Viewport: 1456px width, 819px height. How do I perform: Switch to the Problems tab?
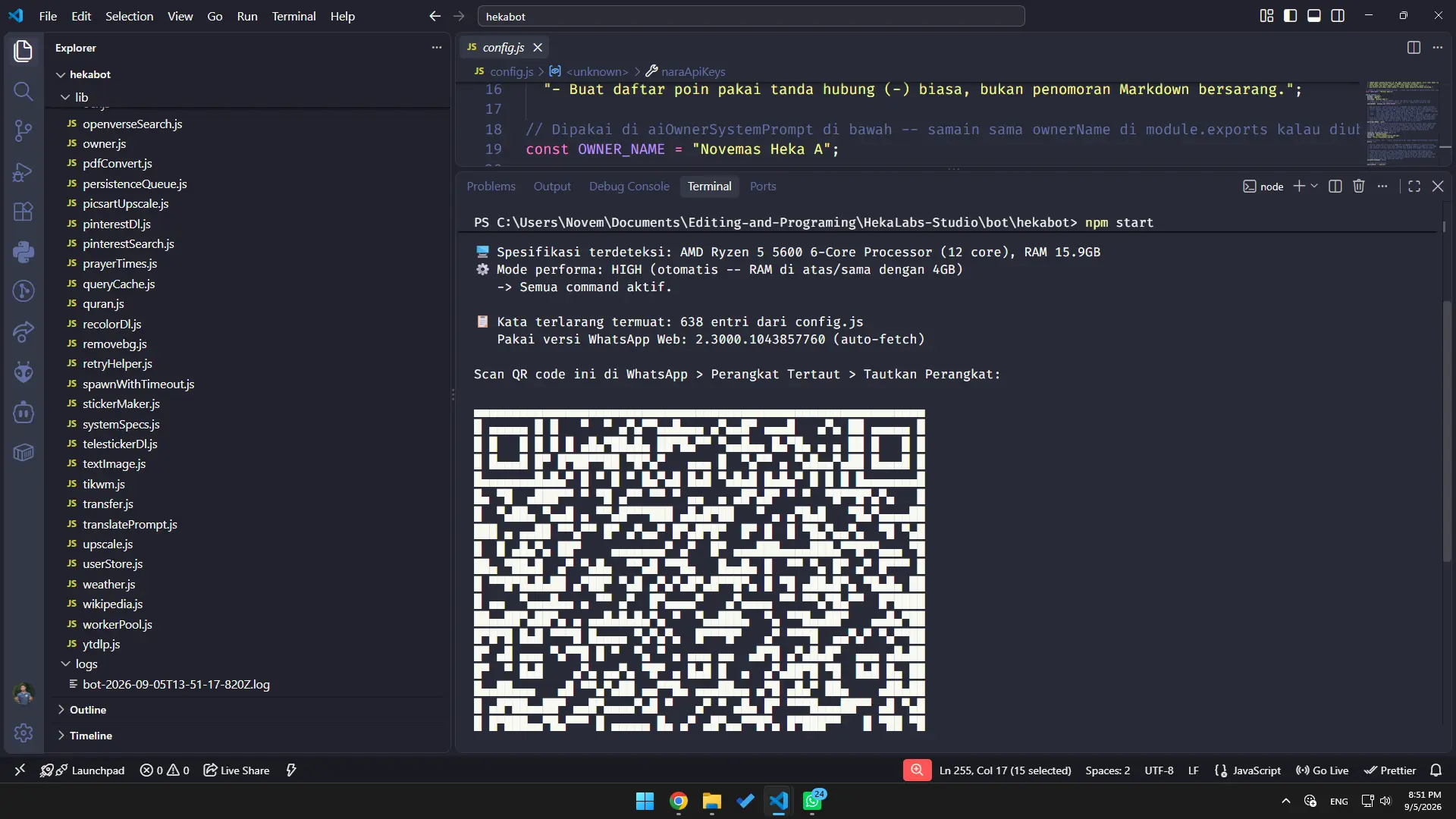pyautogui.click(x=491, y=186)
